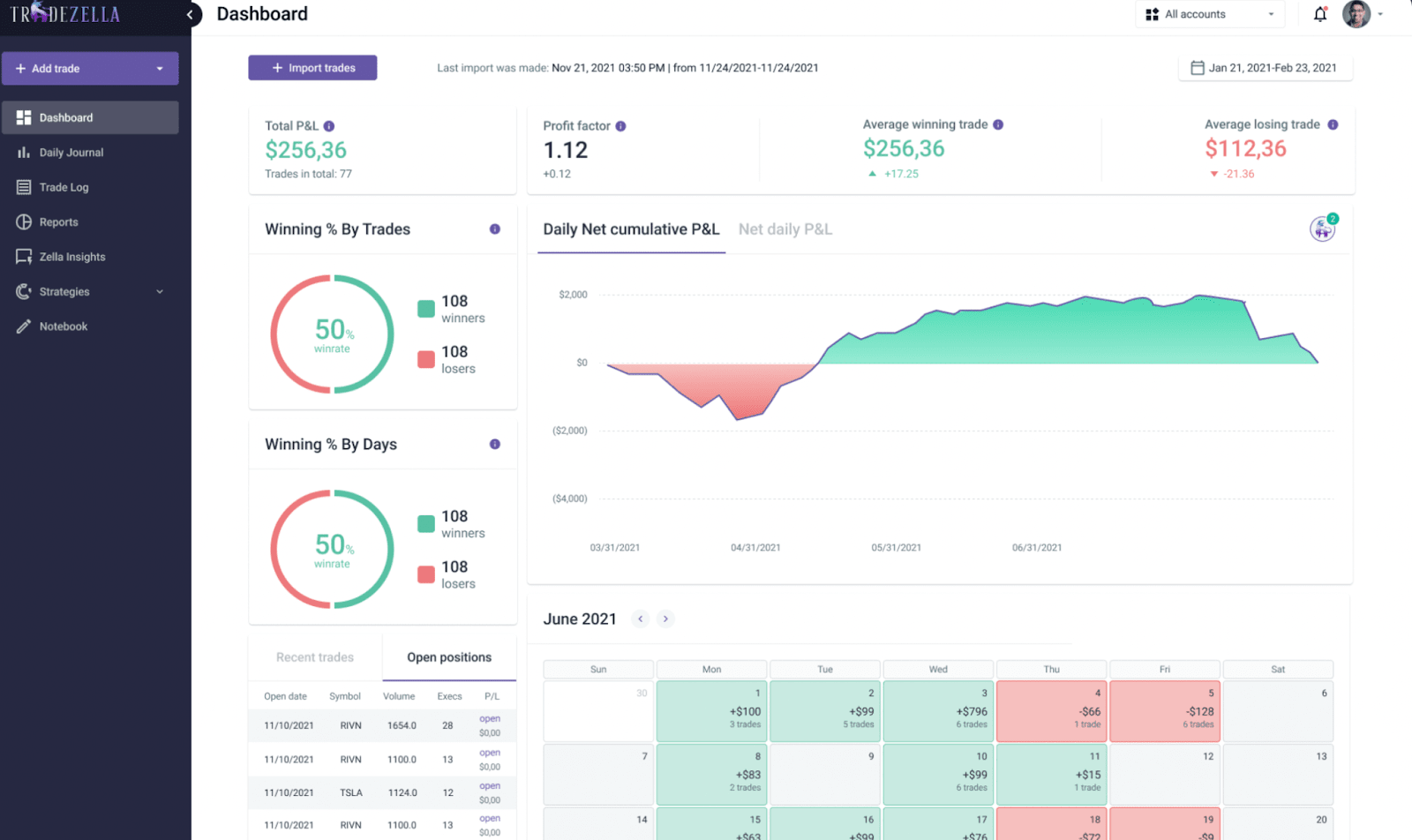1412x840 pixels.
Task: Open the Add trade button
Action: pos(90,68)
